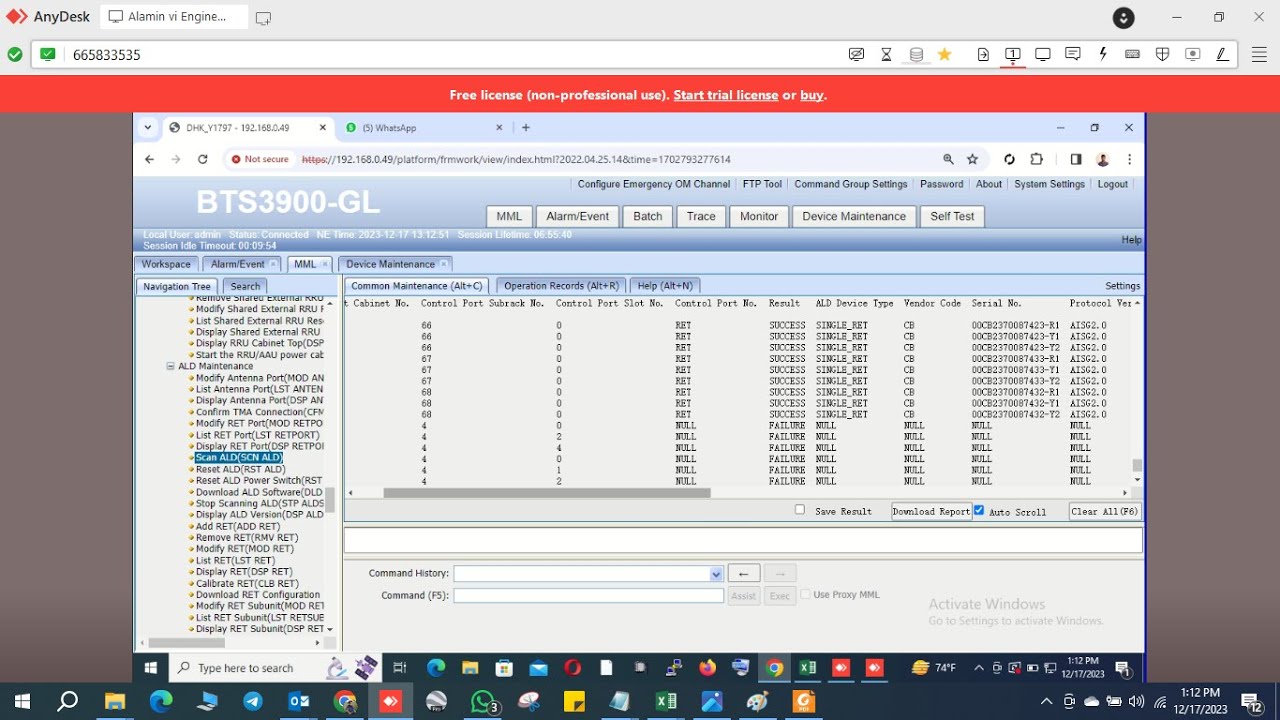
Task: Select Scan ALD(SCN ALD) tree item
Action: pyautogui.click(x=239, y=457)
